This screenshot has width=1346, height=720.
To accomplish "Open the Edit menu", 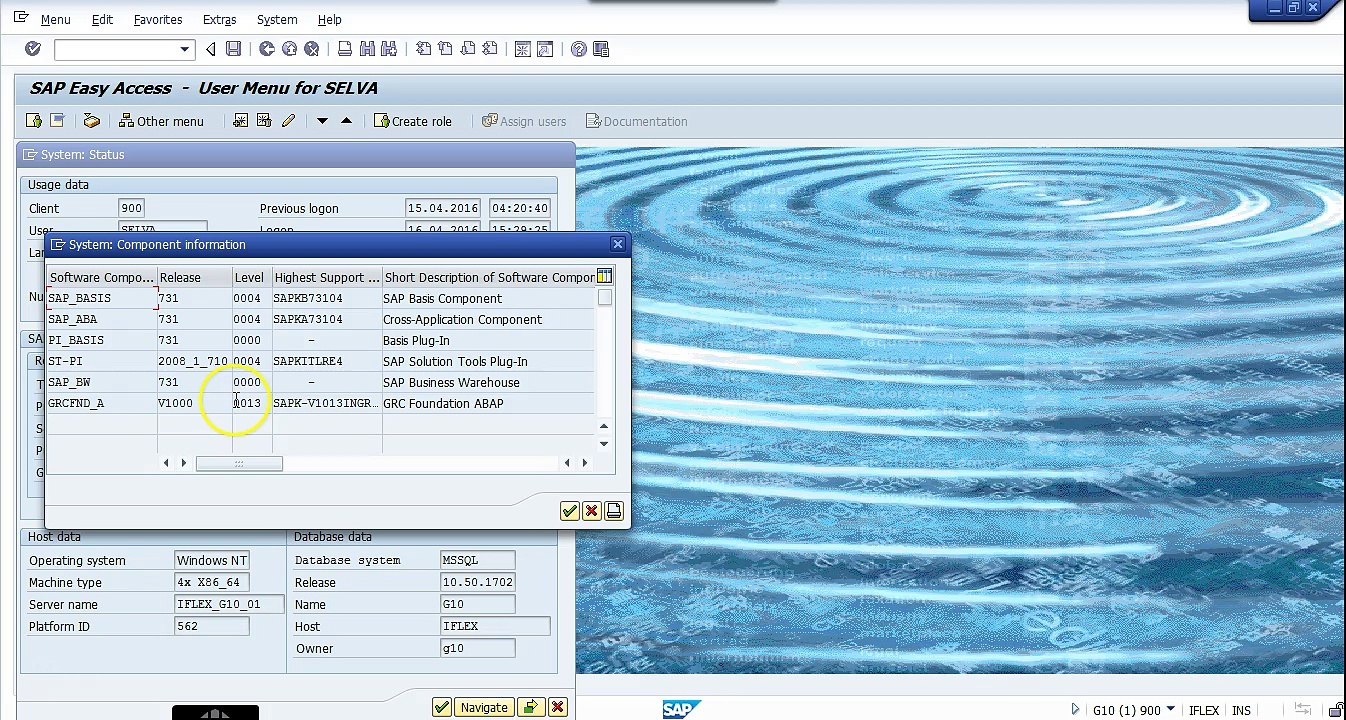I will (102, 19).
